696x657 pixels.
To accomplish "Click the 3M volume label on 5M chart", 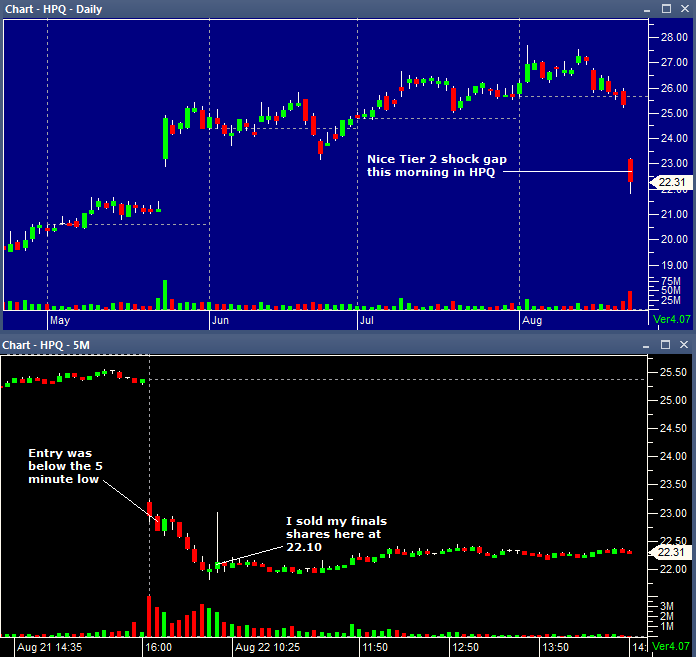I will 667,606.
